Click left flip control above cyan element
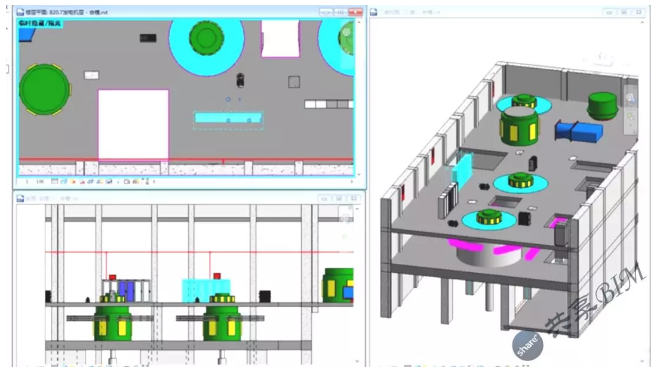 pyautogui.click(x=228, y=99)
